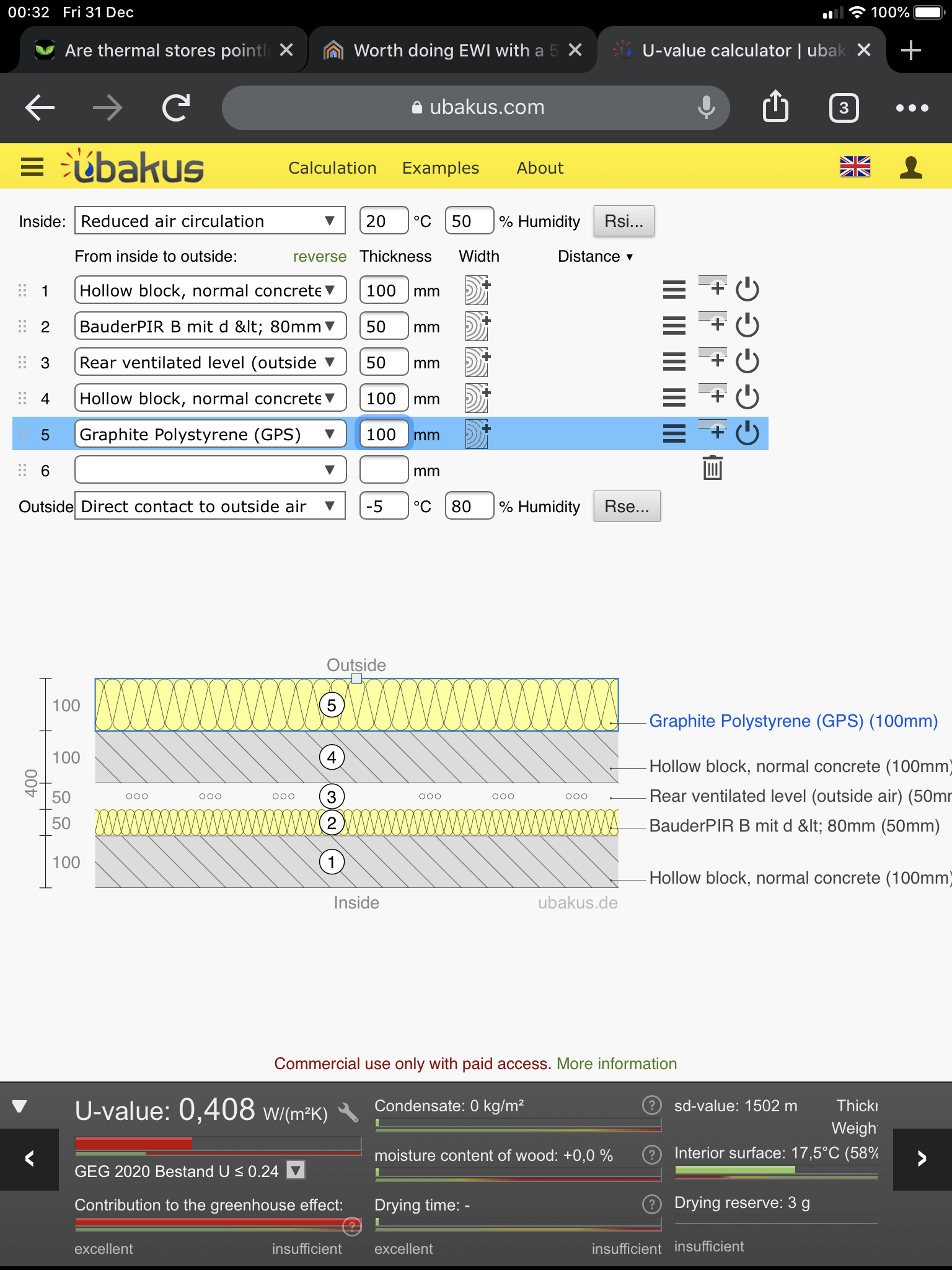The width and height of the screenshot is (952, 1270).
Task: Delete empty layer 6 with trash icon
Action: [x=713, y=468]
